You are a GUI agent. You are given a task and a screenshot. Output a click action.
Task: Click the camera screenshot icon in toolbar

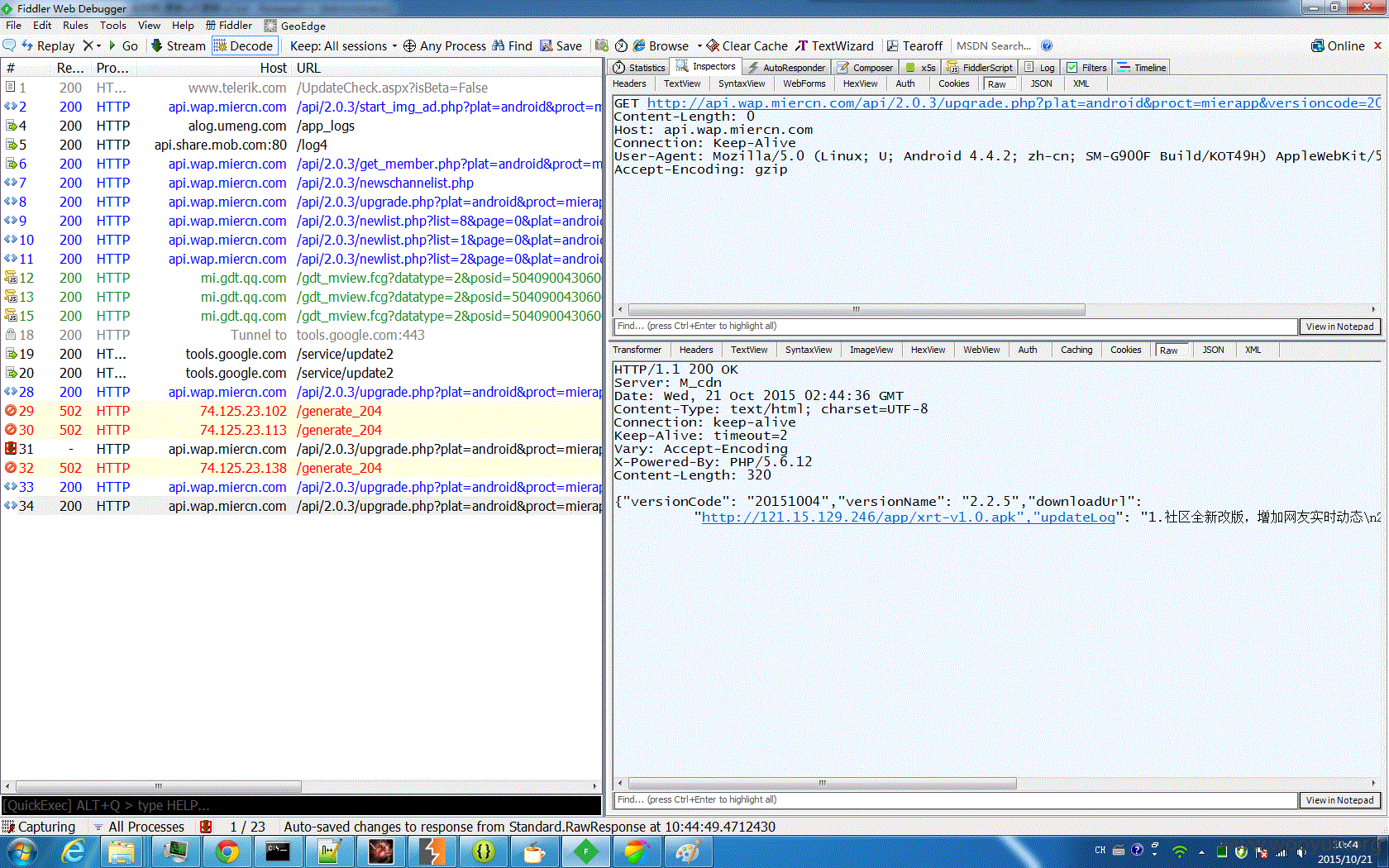pos(602,45)
